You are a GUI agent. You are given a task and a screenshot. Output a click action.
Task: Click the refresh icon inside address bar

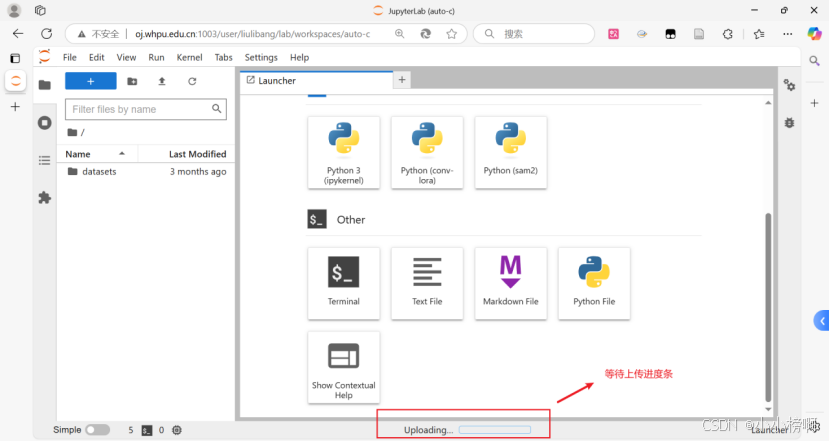[x=426, y=34]
